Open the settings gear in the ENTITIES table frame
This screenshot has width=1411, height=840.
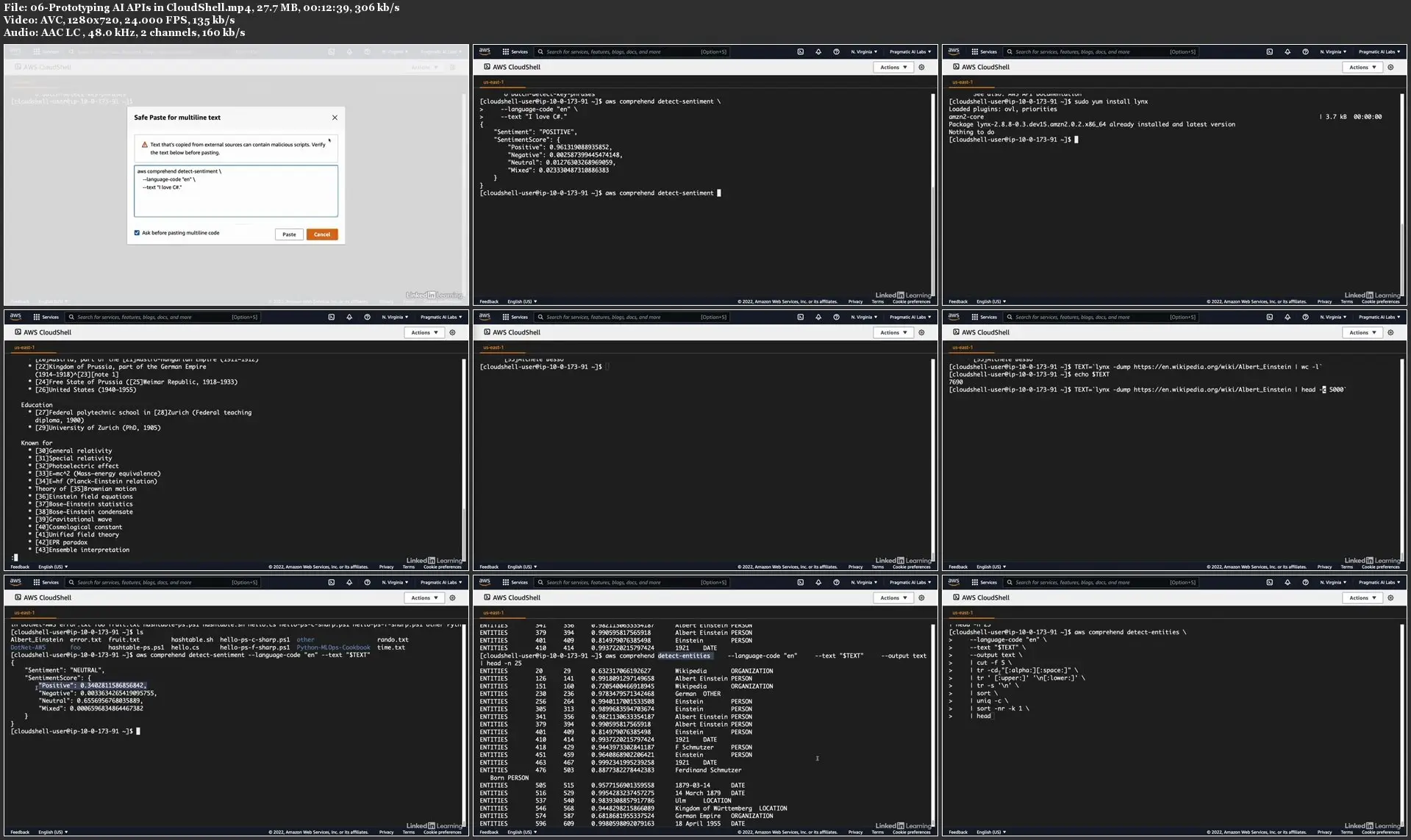point(921,597)
